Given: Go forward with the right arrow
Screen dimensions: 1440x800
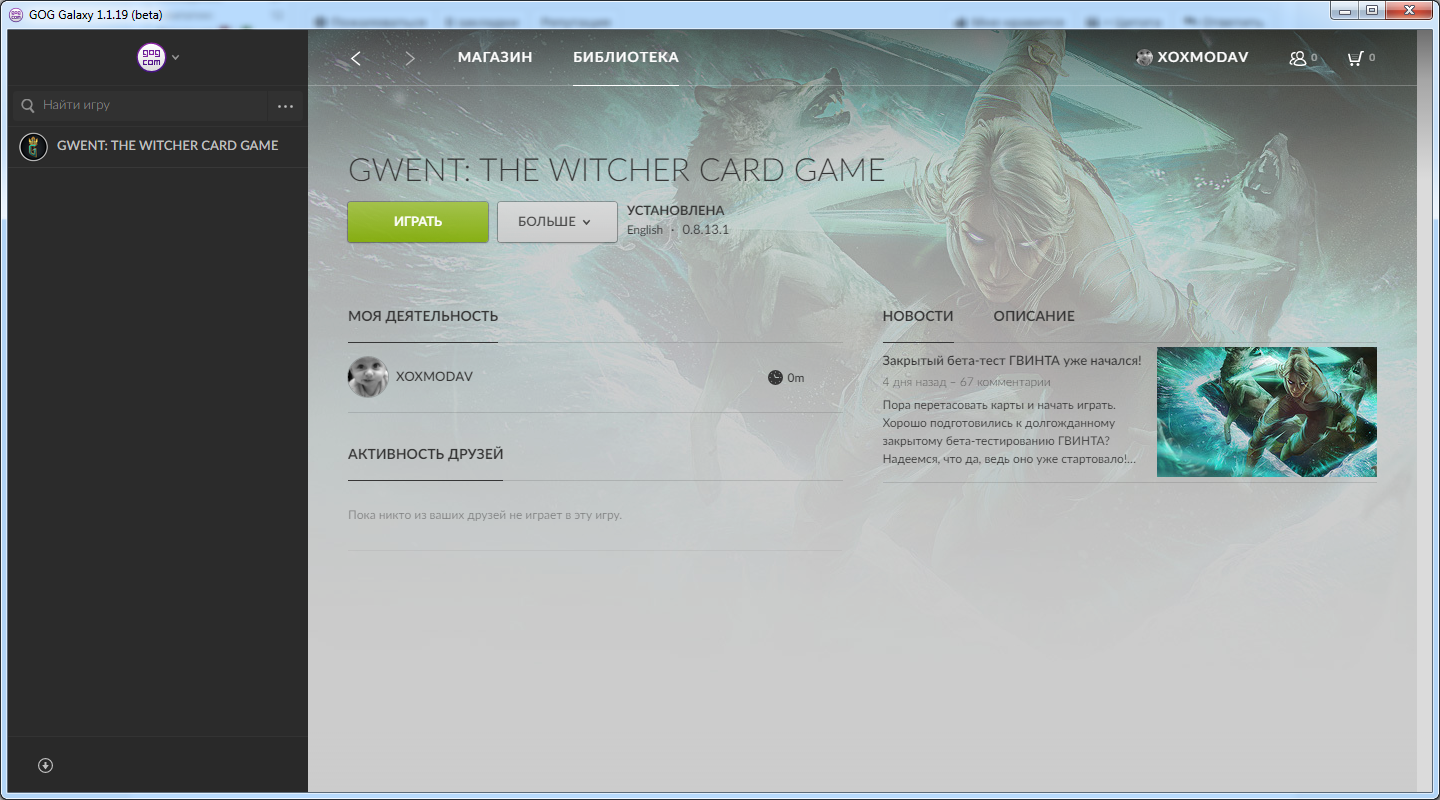Looking at the screenshot, I should 410,58.
